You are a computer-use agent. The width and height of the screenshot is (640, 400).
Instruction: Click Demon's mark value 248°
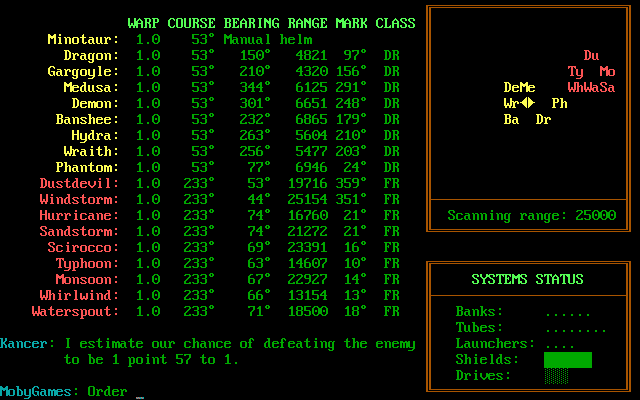[x=351, y=104]
